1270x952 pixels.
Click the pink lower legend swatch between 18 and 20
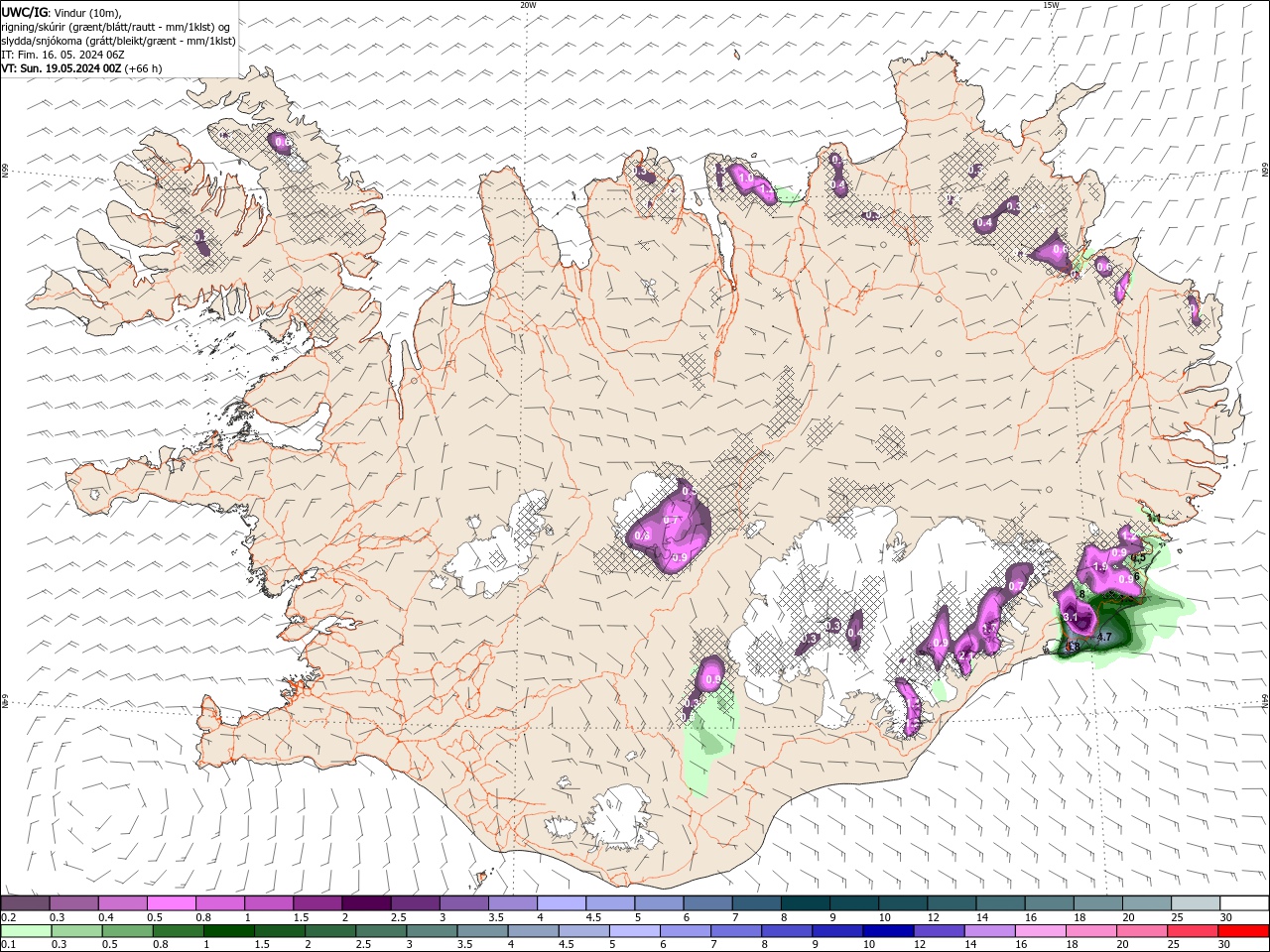pos(1090,931)
